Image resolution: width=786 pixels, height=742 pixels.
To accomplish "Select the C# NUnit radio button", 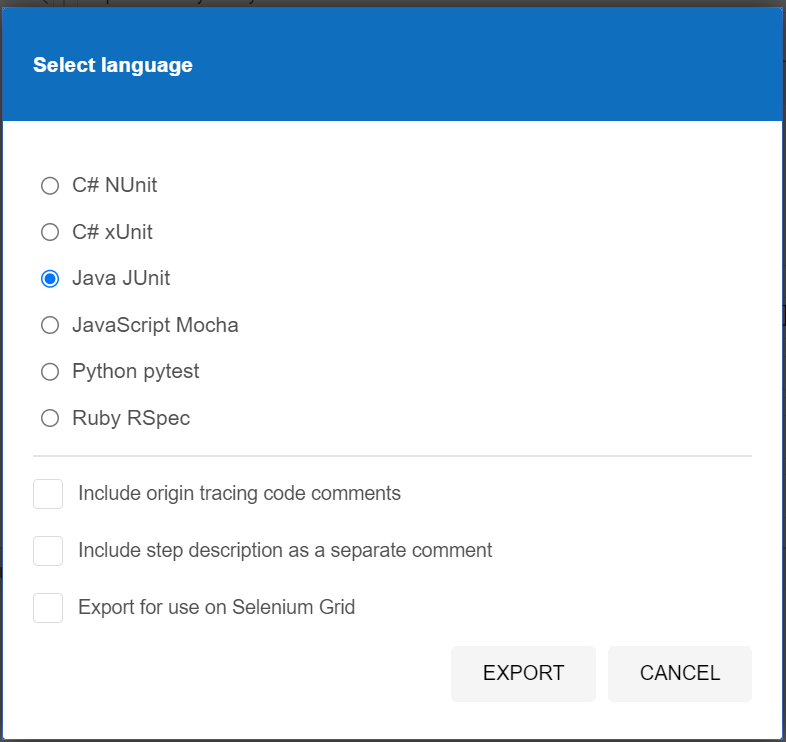I will 50,186.
